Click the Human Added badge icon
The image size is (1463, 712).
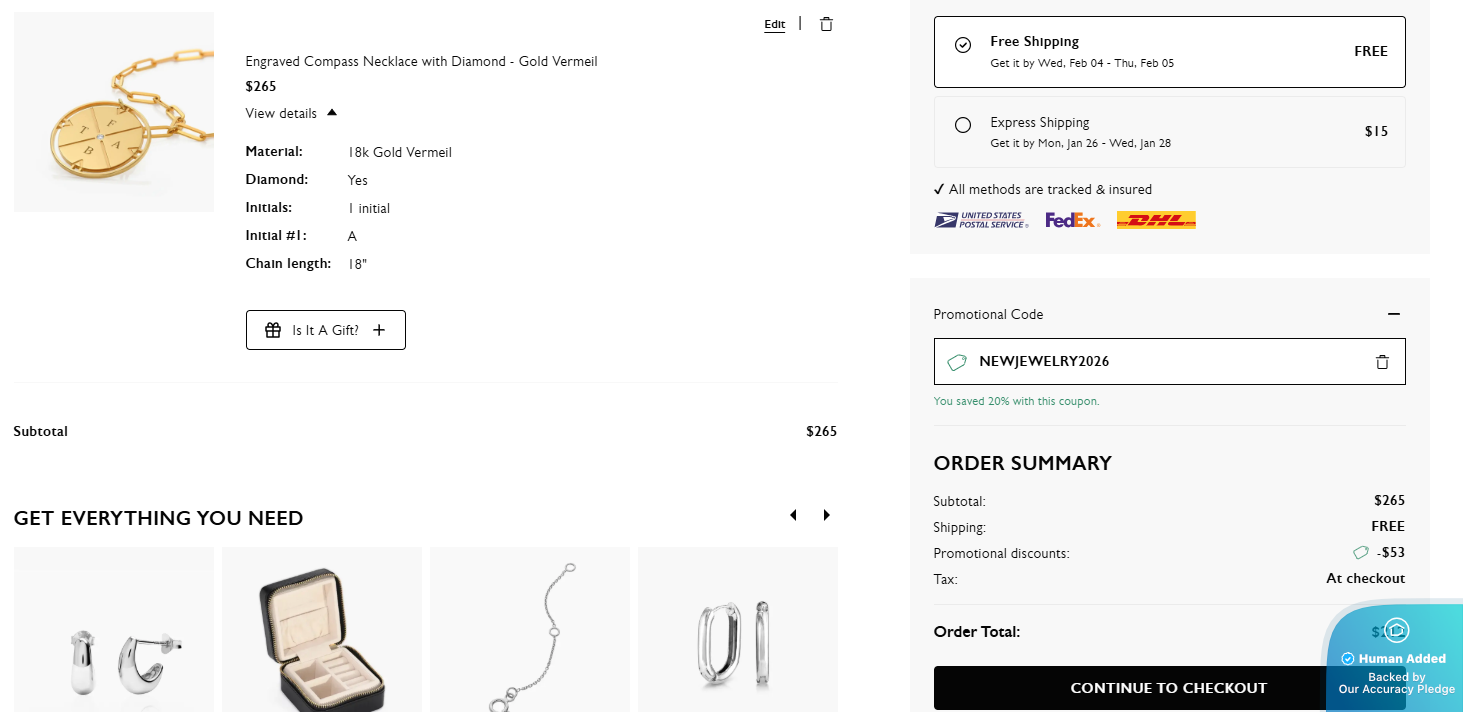(1396, 631)
